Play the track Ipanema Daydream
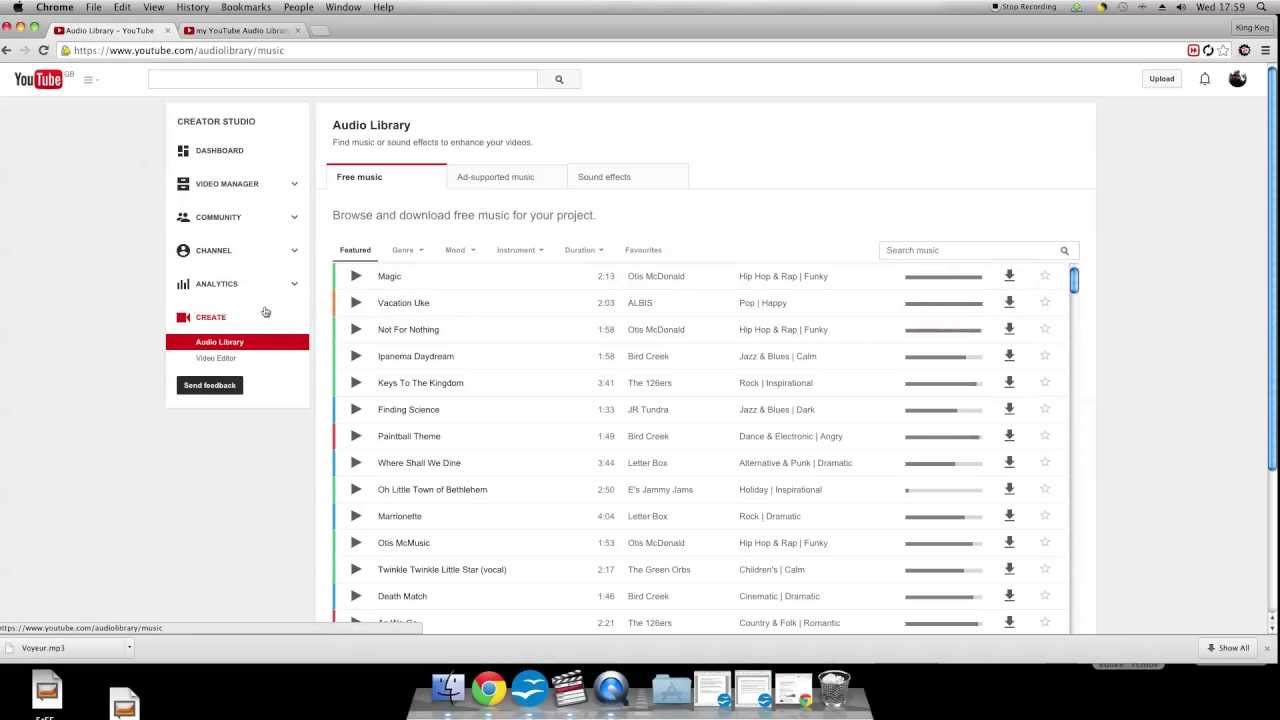The height and width of the screenshot is (720, 1280). point(355,356)
